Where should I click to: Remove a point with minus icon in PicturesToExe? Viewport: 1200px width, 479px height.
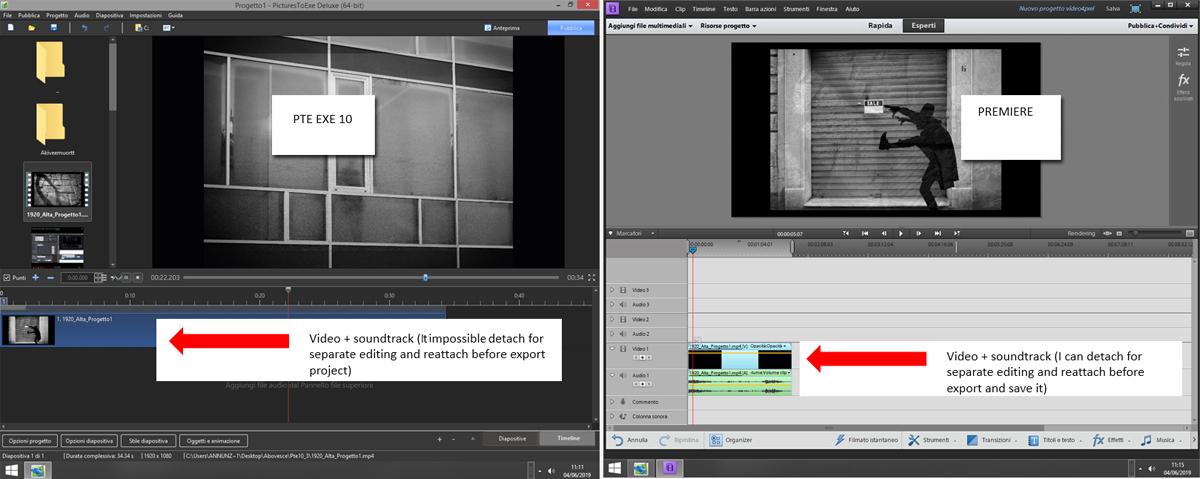[x=50, y=277]
